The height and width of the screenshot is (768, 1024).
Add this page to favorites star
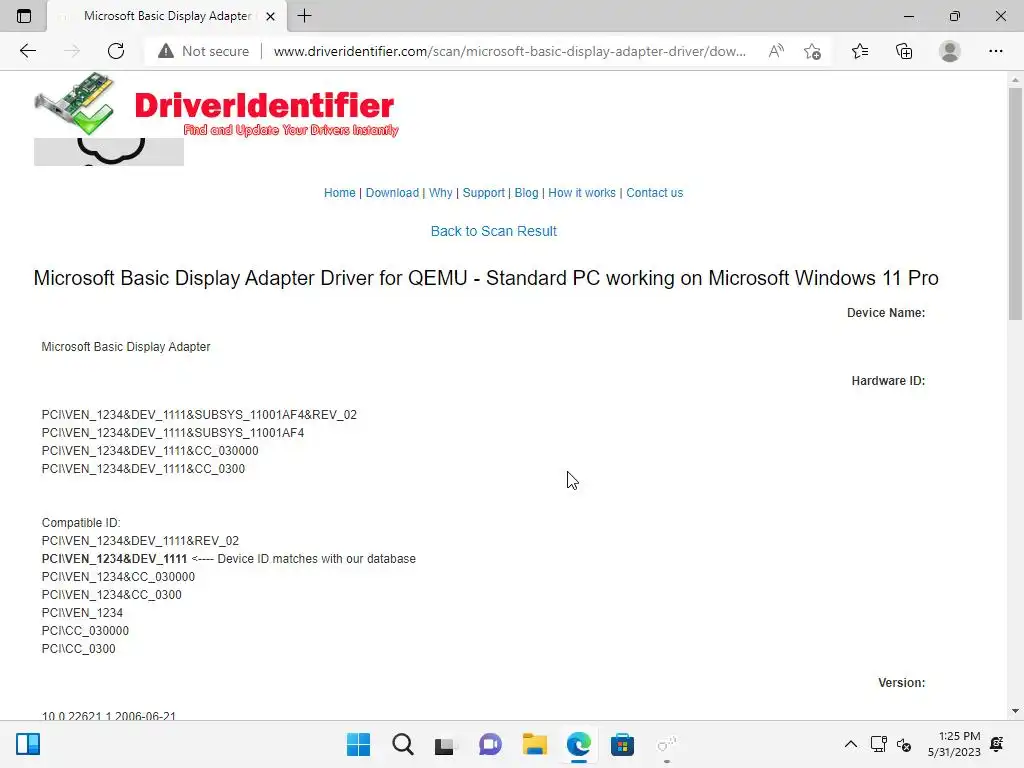812,51
